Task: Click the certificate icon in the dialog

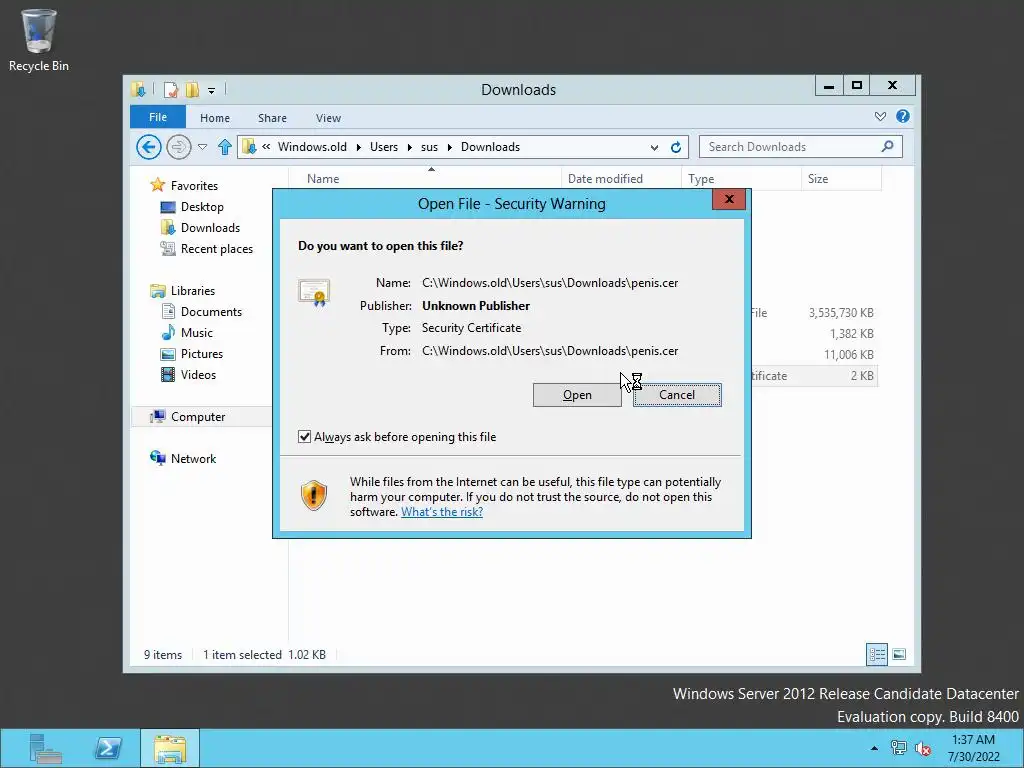Action: (314, 292)
